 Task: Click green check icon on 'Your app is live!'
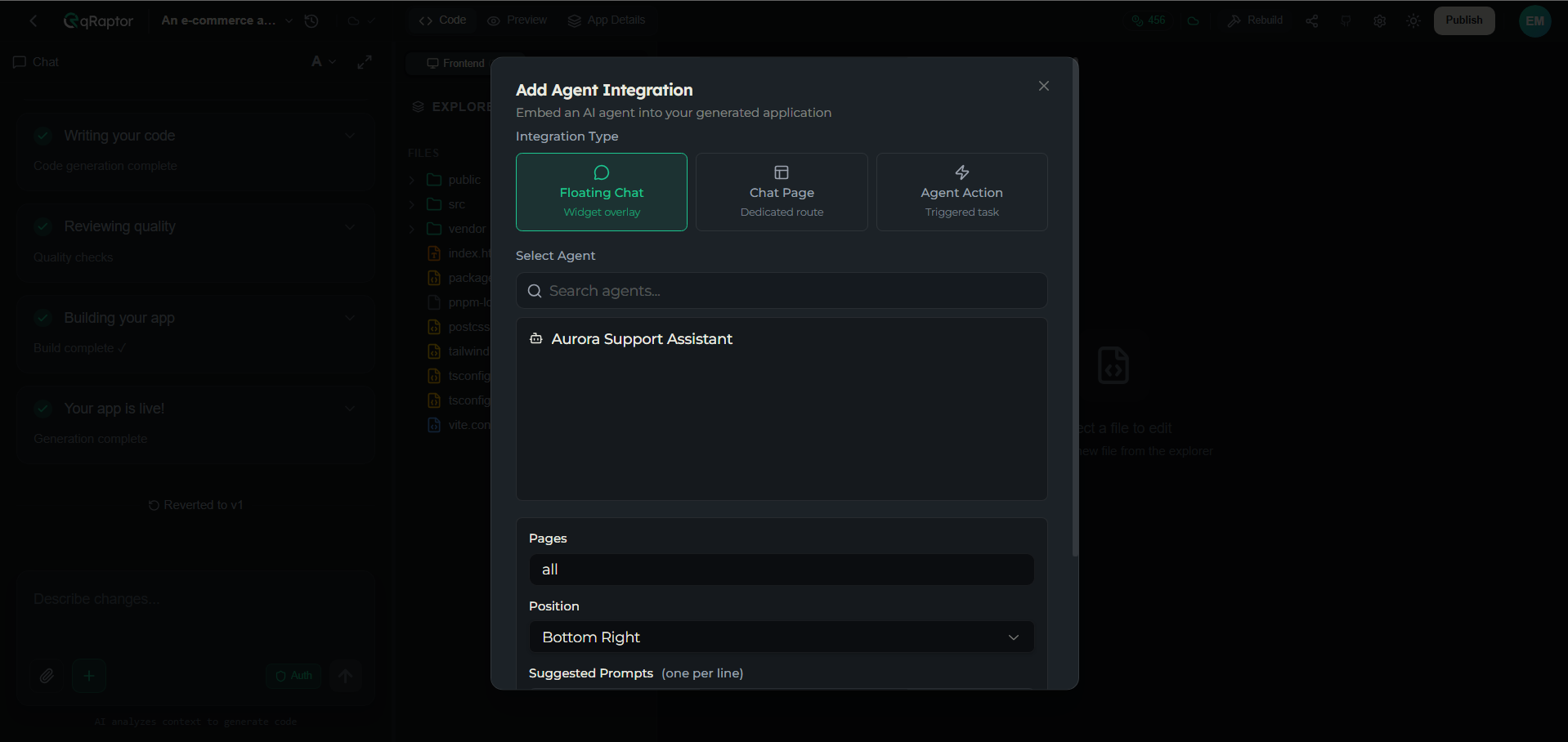[43, 409]
